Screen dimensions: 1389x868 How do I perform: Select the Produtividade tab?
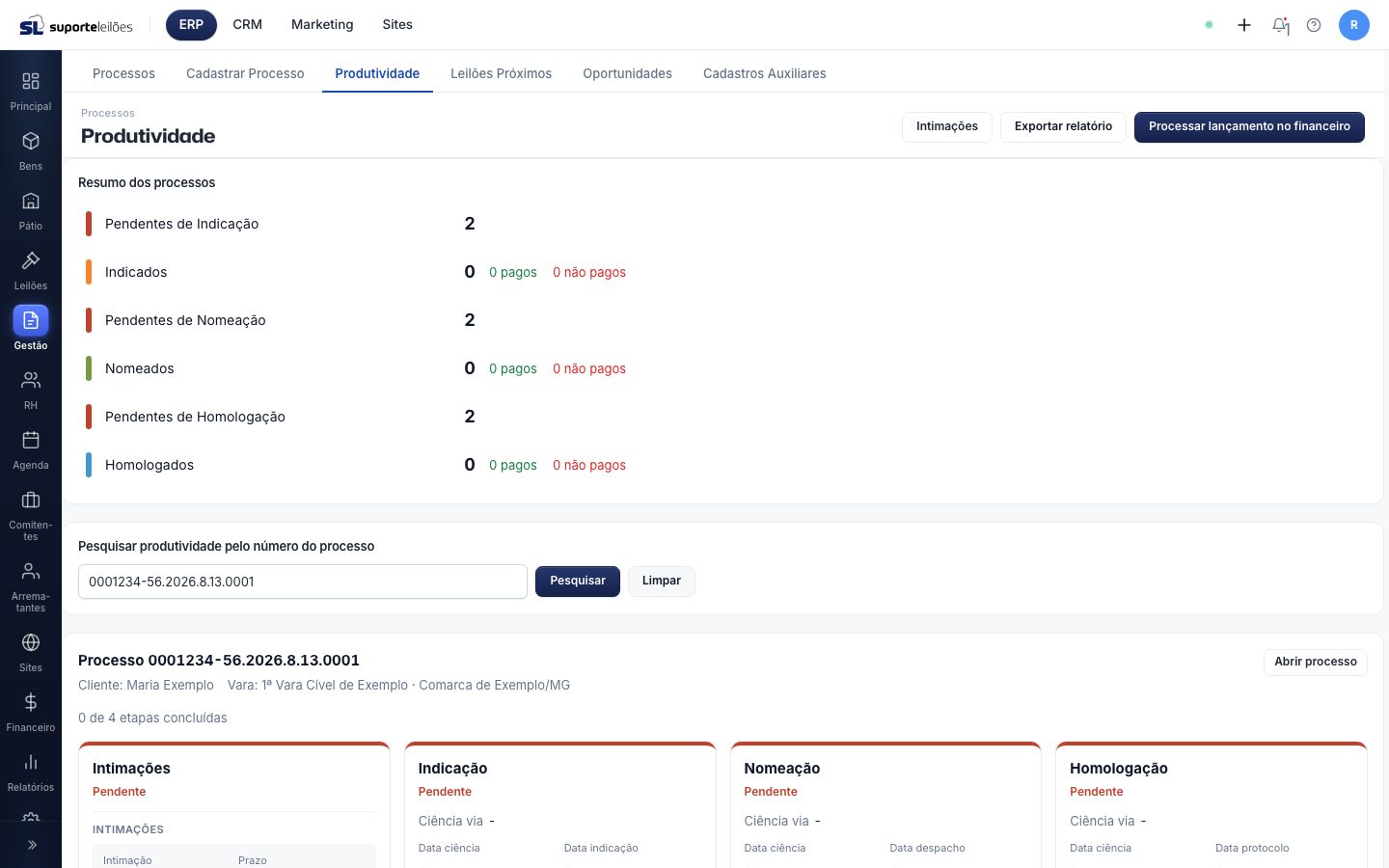click(377, 73)
